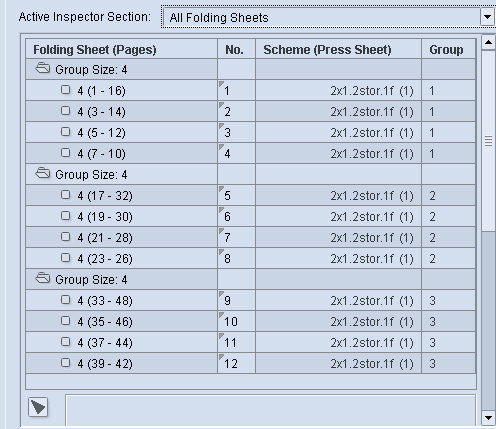Collapse the third Group Size: 4 node
Screen dimensions: 496x429
43,278
